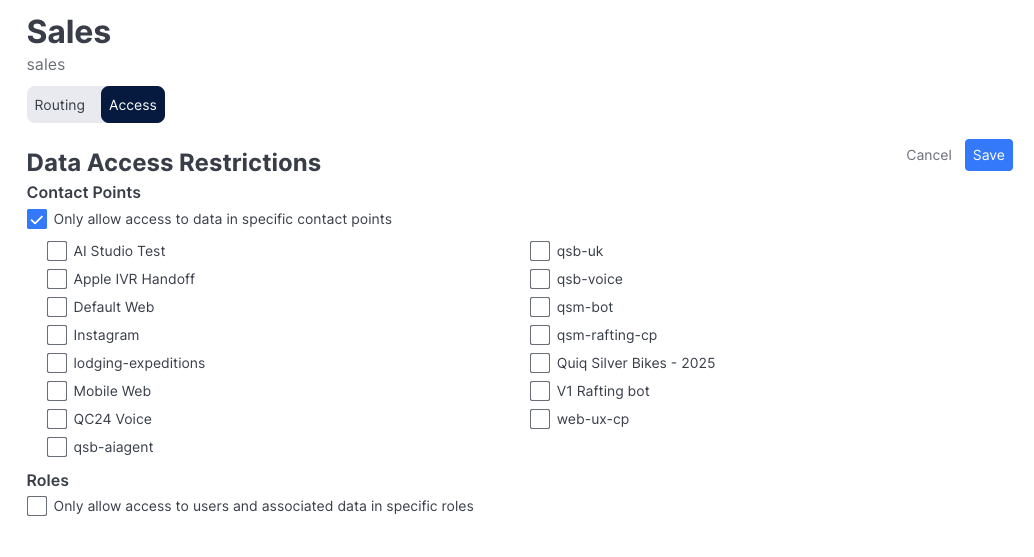Check the Mobile Web checkbox

point(57,391)
